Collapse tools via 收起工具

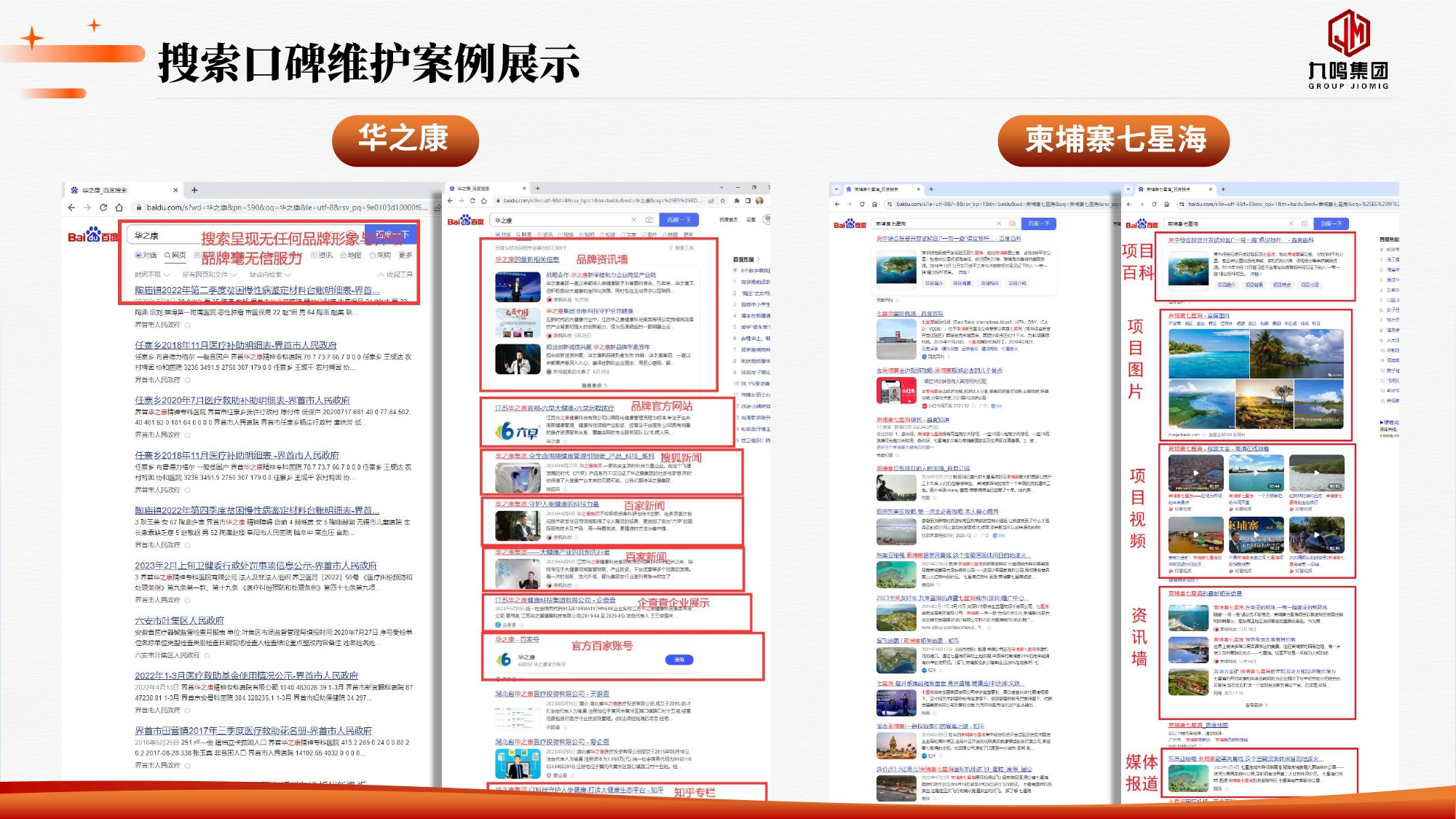pos(395,274)
